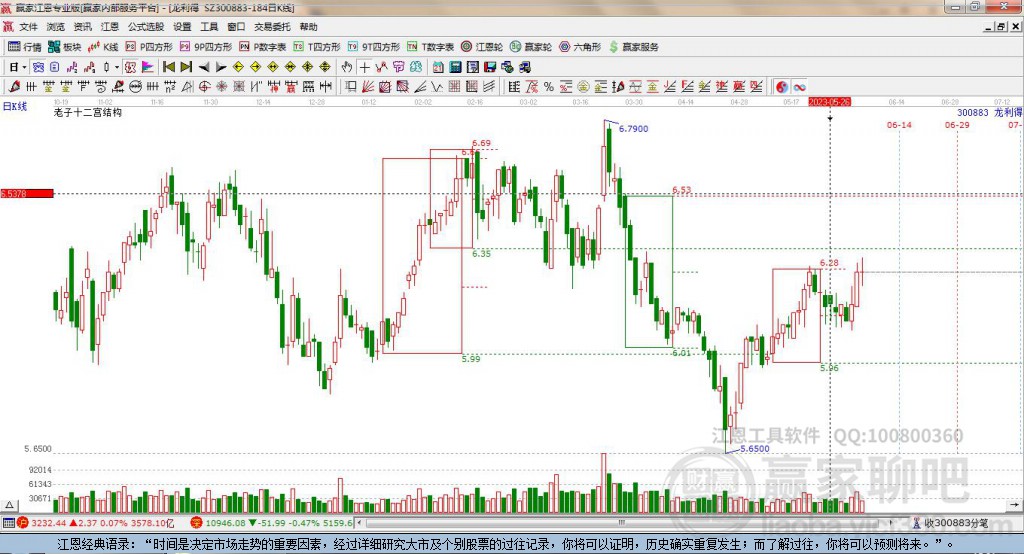Image resolution: width=1024 pixels, height=554 pixels.
Task: Click the save floppy disk icon
Action: tap(490, 67)
